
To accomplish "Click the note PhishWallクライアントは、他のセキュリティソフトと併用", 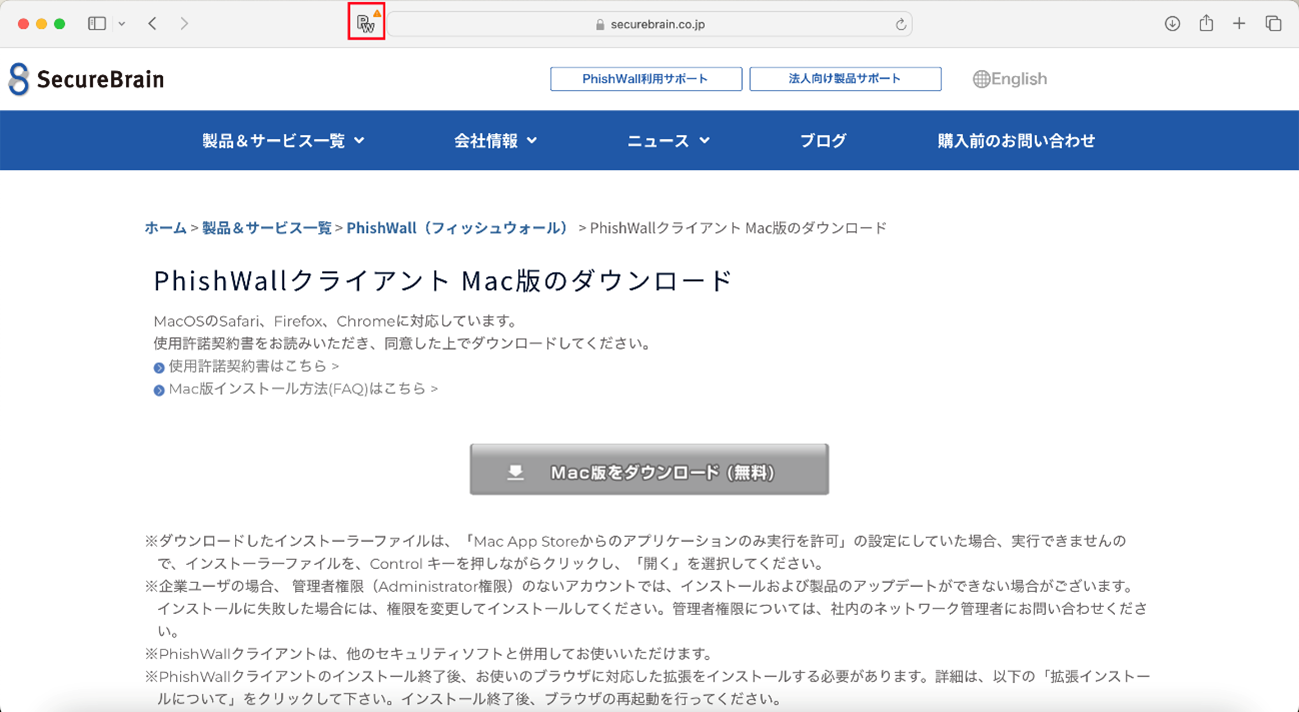I will click(x=428, y=654).
